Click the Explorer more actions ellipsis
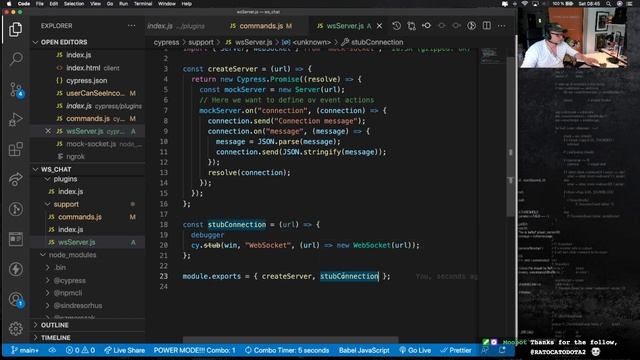 pyautogui.click(x=131, y=26)
